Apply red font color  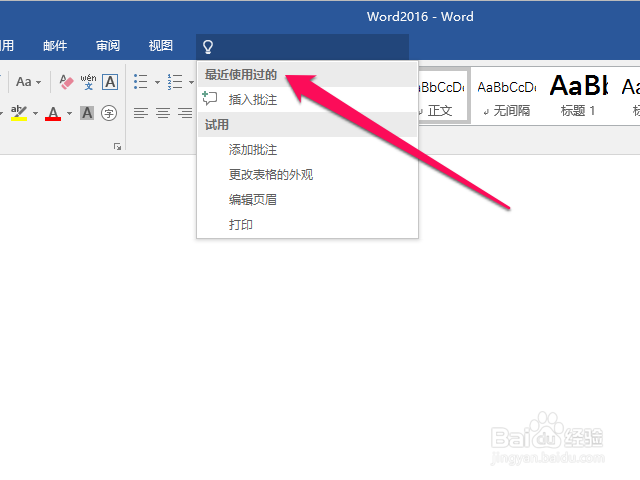[53, 113]
